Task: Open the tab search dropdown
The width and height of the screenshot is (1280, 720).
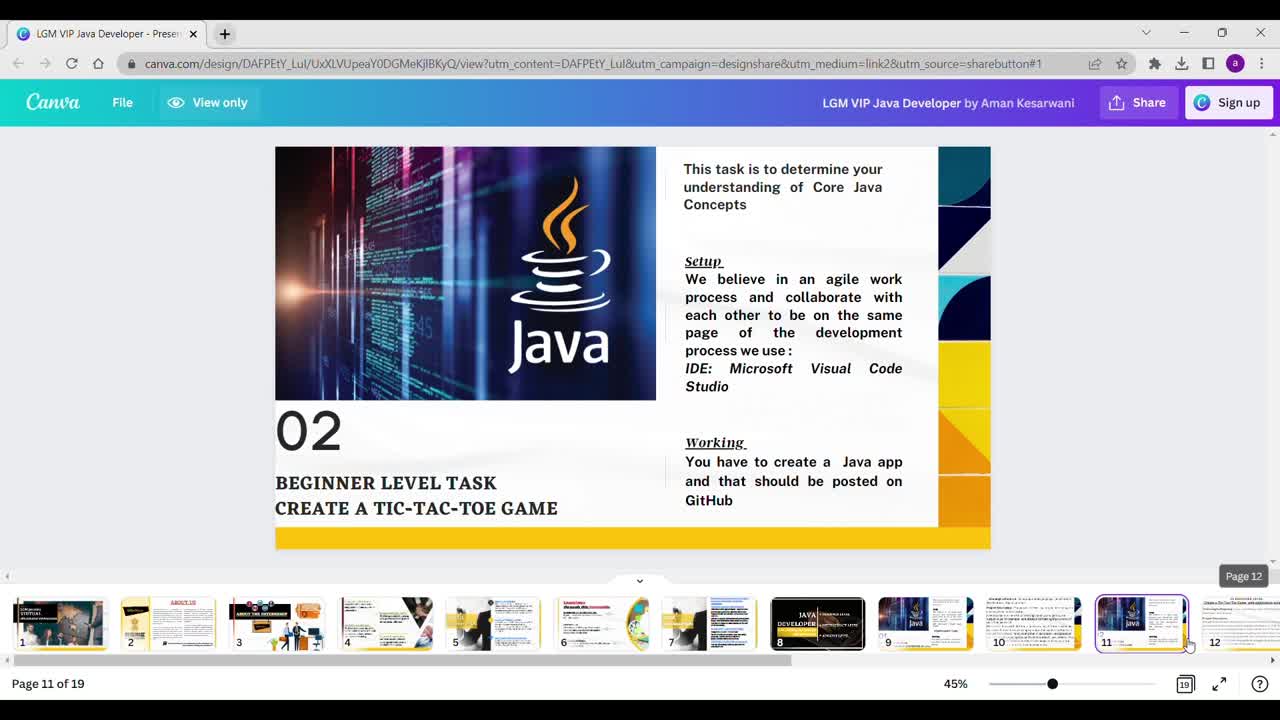Action: 1146,33
